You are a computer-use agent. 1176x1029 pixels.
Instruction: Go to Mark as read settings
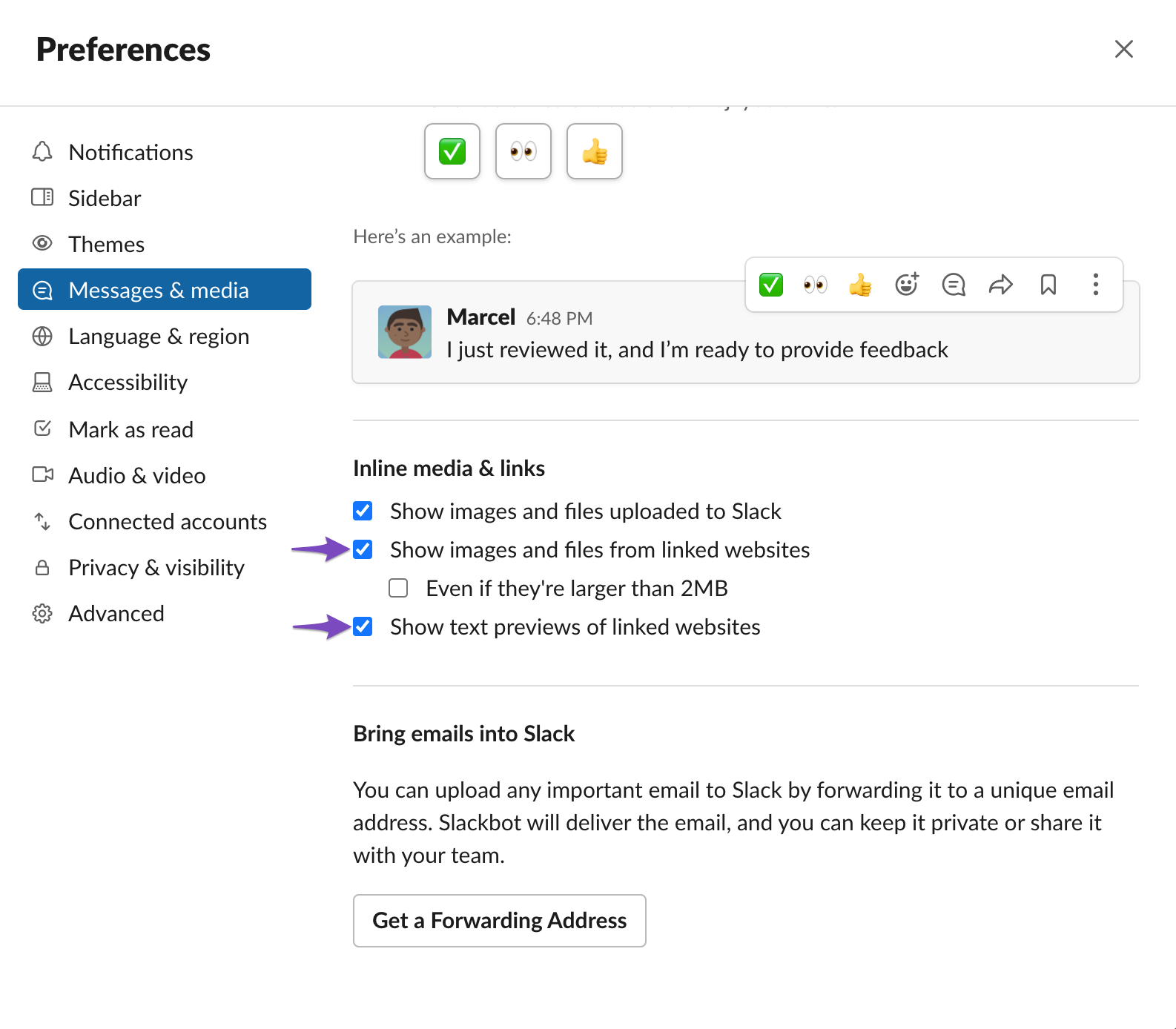click(165, 429)
